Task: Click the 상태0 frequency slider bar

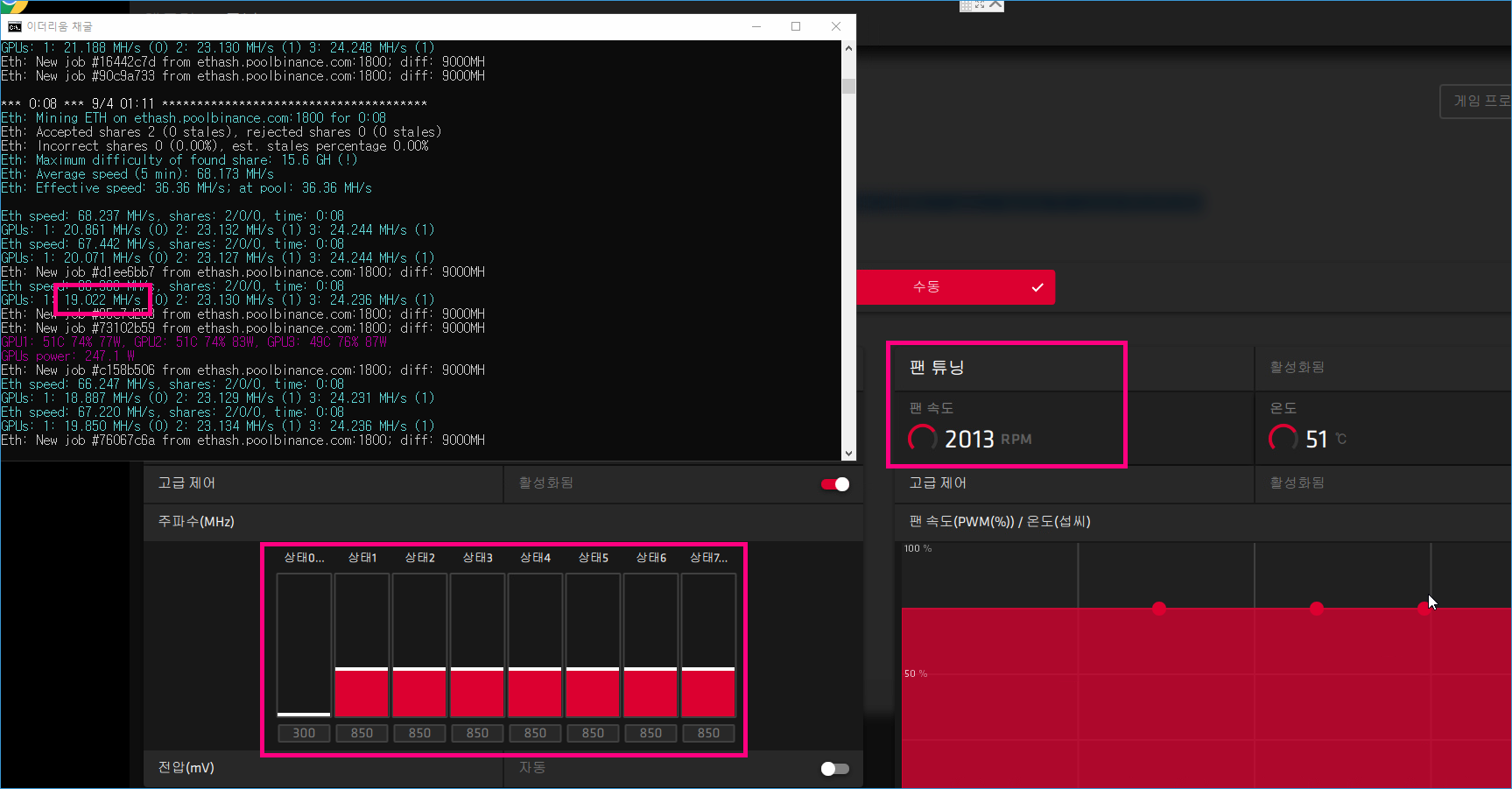Action: (304, 645)
